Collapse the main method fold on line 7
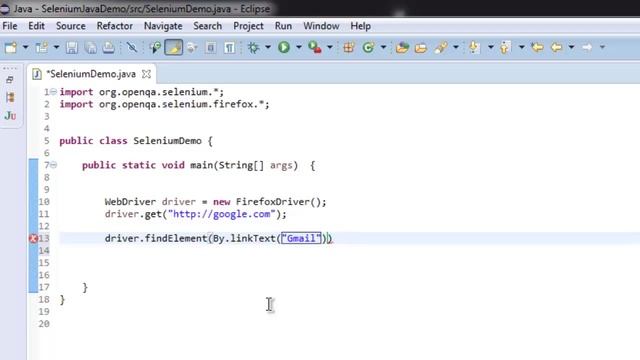Screen dimensions: 640x360 click(53, 165)
